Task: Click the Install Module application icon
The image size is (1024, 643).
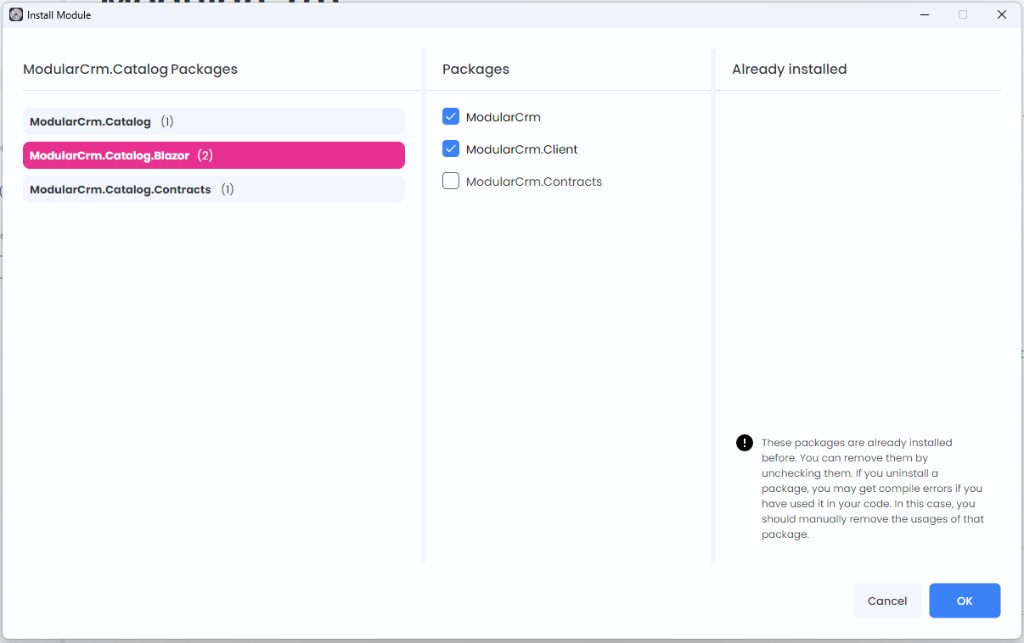Action: [15, 14]
